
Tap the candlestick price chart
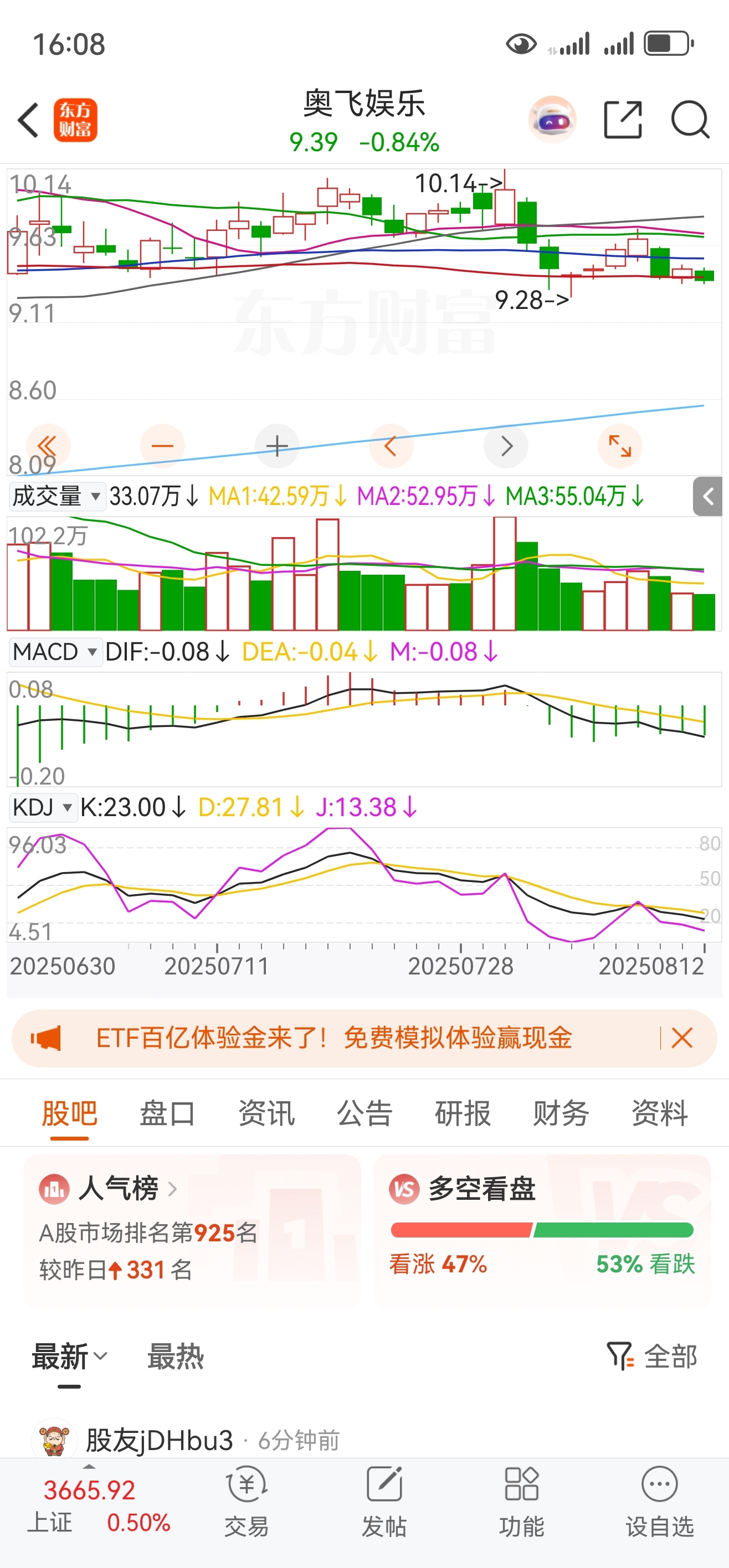(x=364, y=323)
